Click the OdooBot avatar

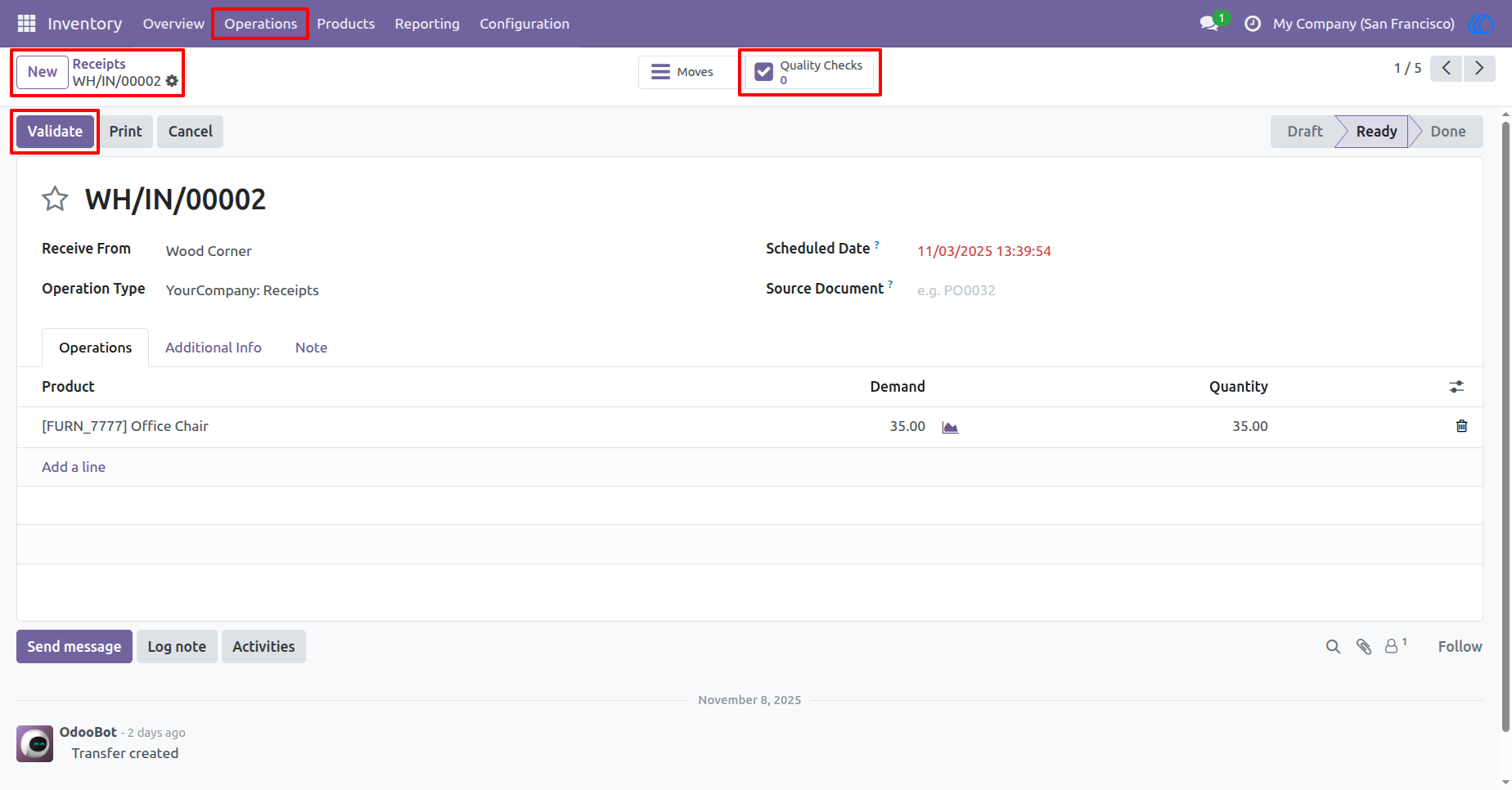click(x=35, y=743)
